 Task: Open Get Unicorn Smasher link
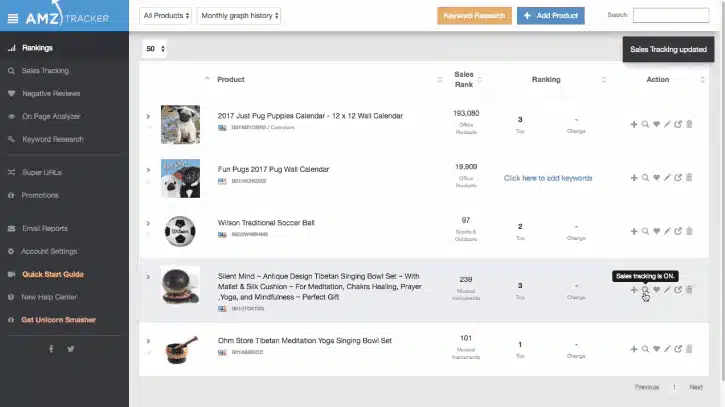pyautogui.click(x=58, y=320)
